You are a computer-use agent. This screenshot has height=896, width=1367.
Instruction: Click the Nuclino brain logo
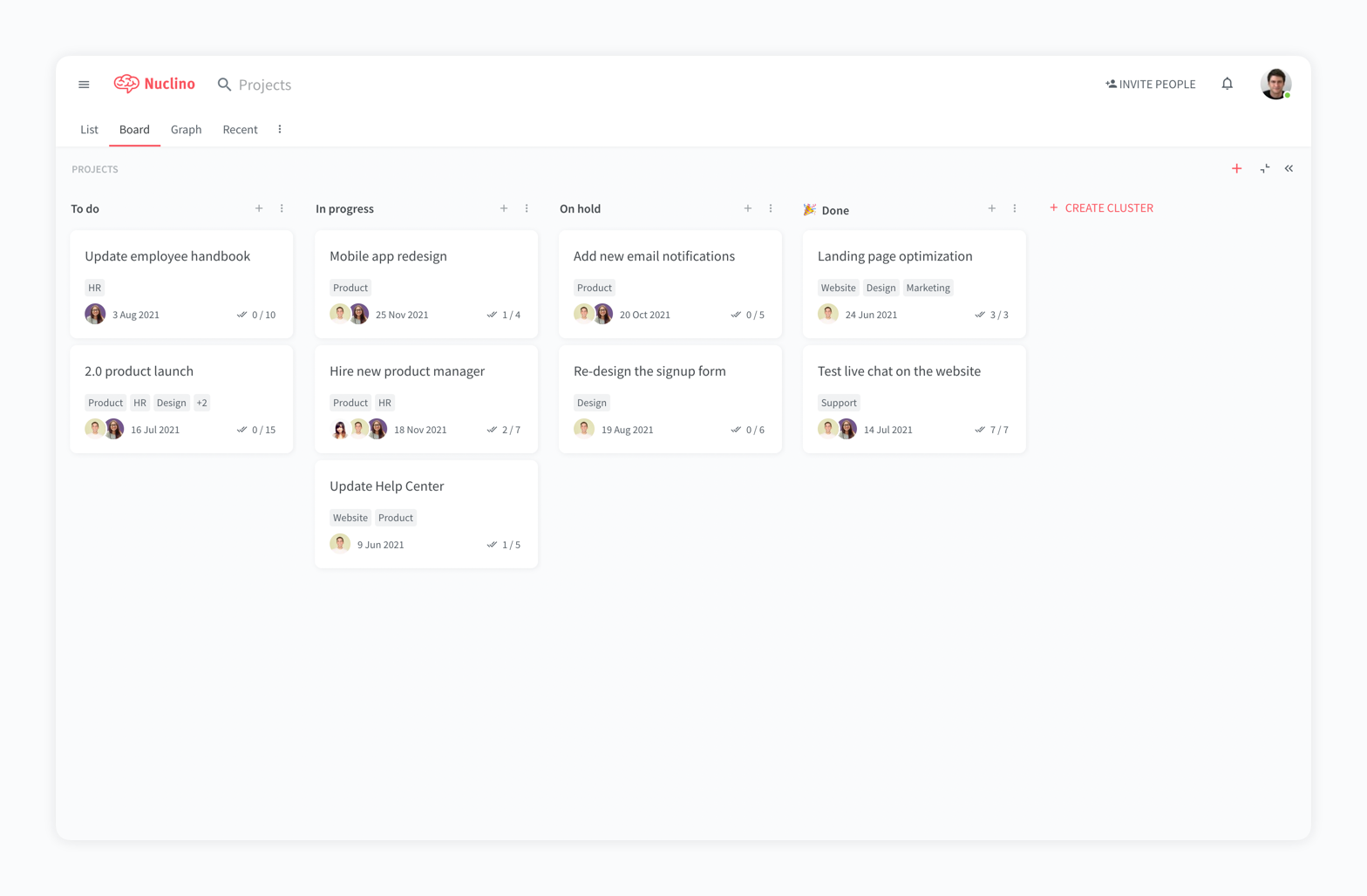(126, 84)
